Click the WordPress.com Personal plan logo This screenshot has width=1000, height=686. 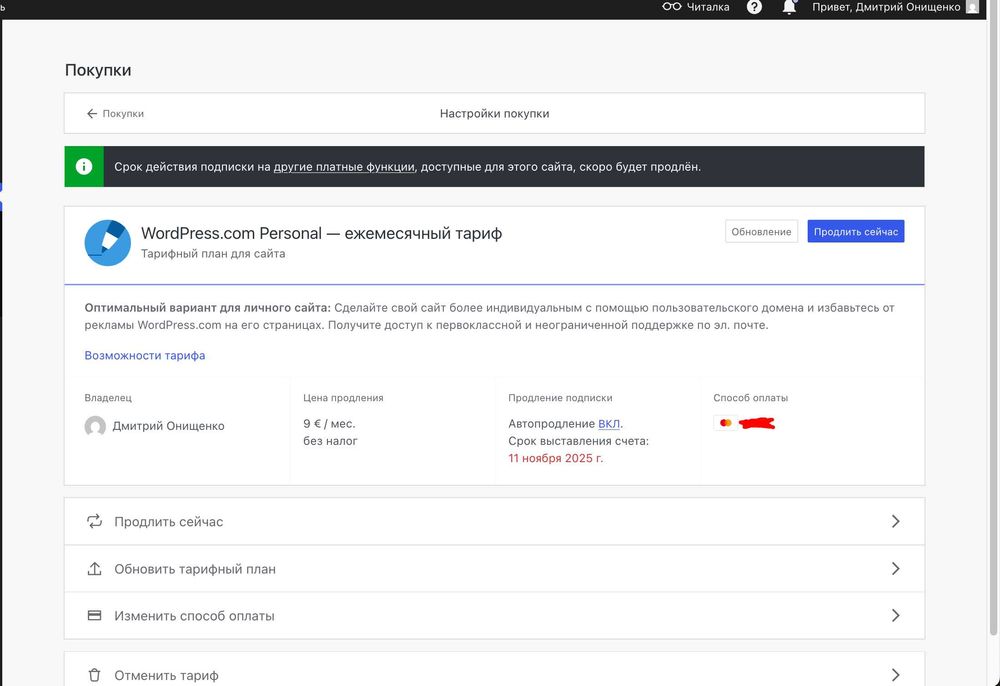point(108,243)
